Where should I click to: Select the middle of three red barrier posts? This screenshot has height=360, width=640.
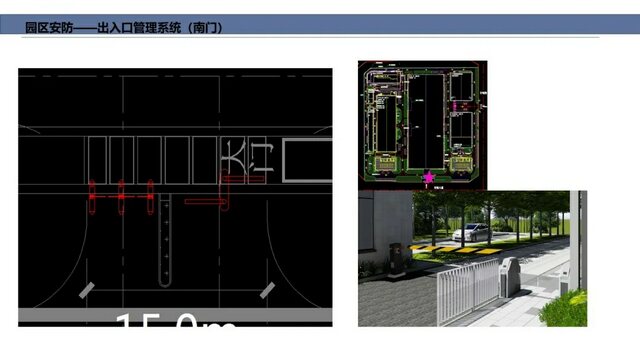tap(121, 197)
